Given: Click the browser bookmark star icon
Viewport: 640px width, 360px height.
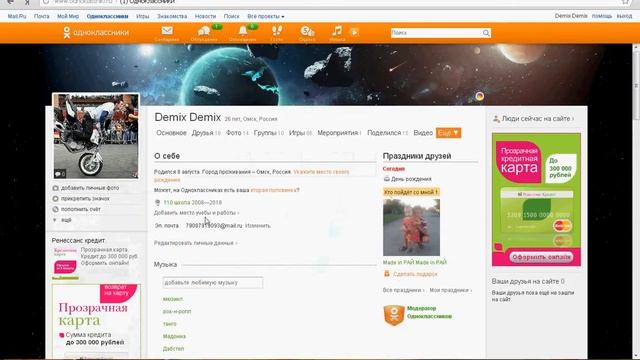Looking at the screenshot, I should pos(625,2).
